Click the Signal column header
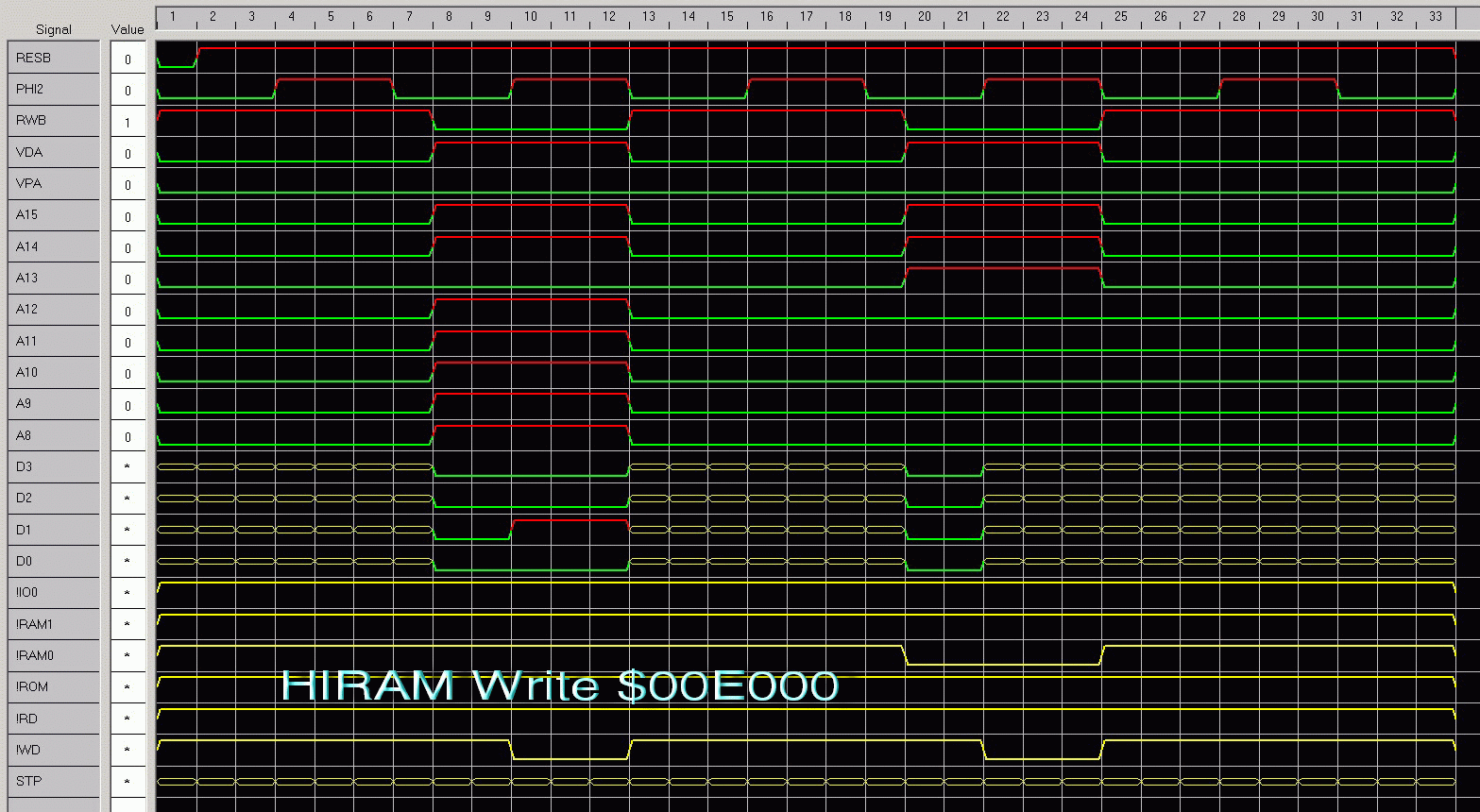 [x=53, y=29]
